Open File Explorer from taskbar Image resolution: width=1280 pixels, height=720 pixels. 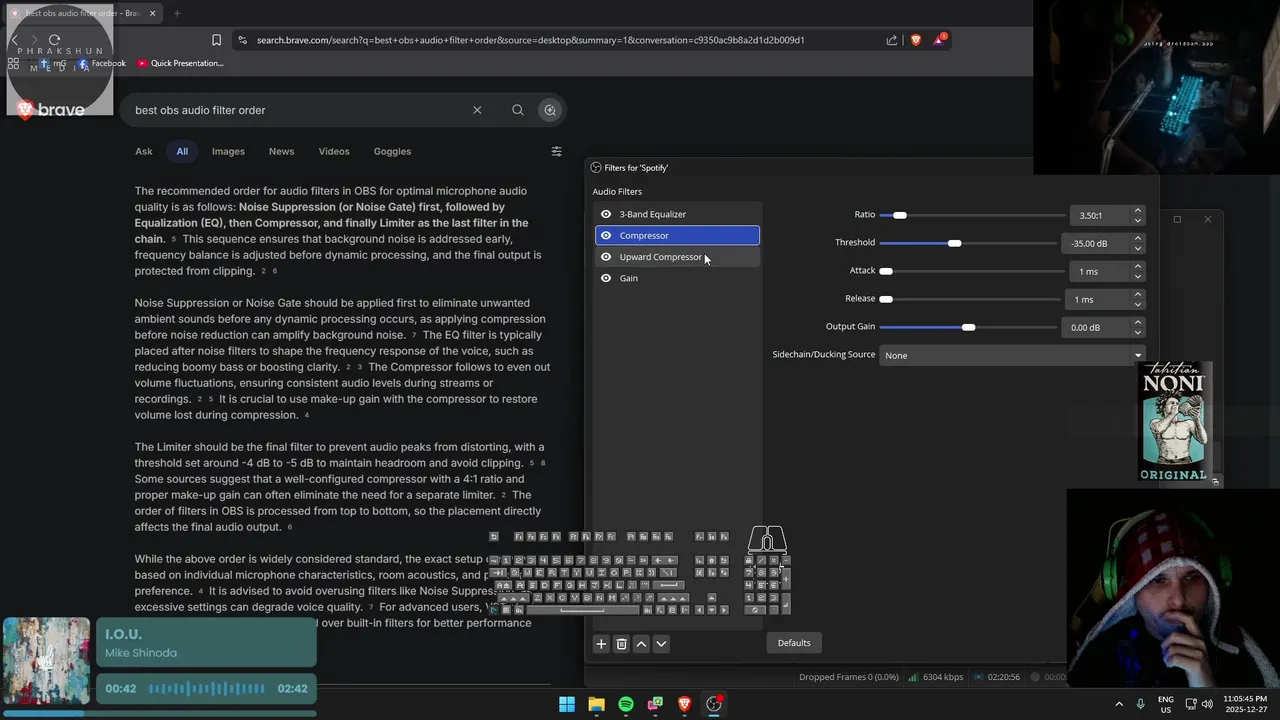[x=597, y=704]
